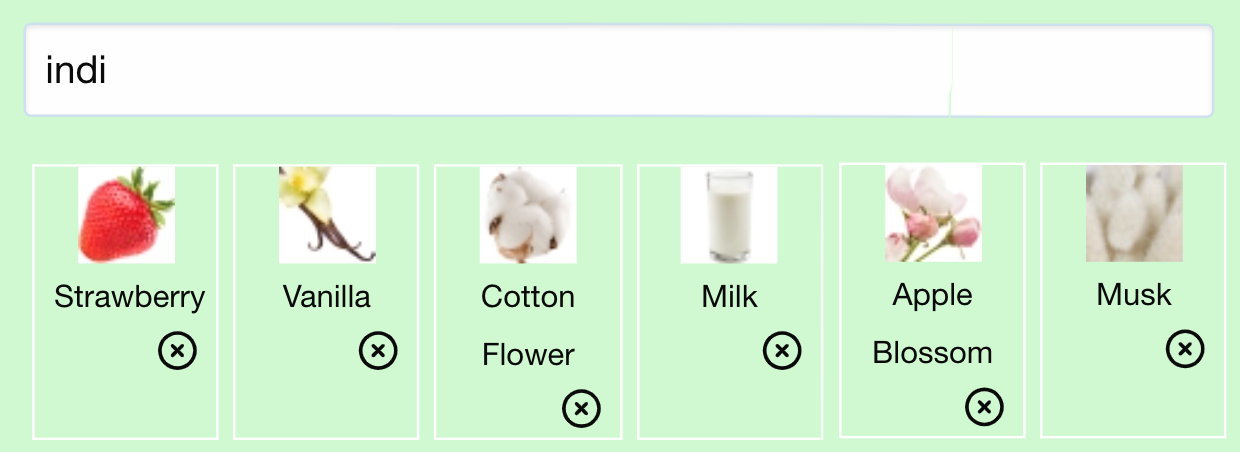Click the Apple Blossom label text
Image resolution: width=1240 pixels, height=452 pixels.
(x=932, y=323)
